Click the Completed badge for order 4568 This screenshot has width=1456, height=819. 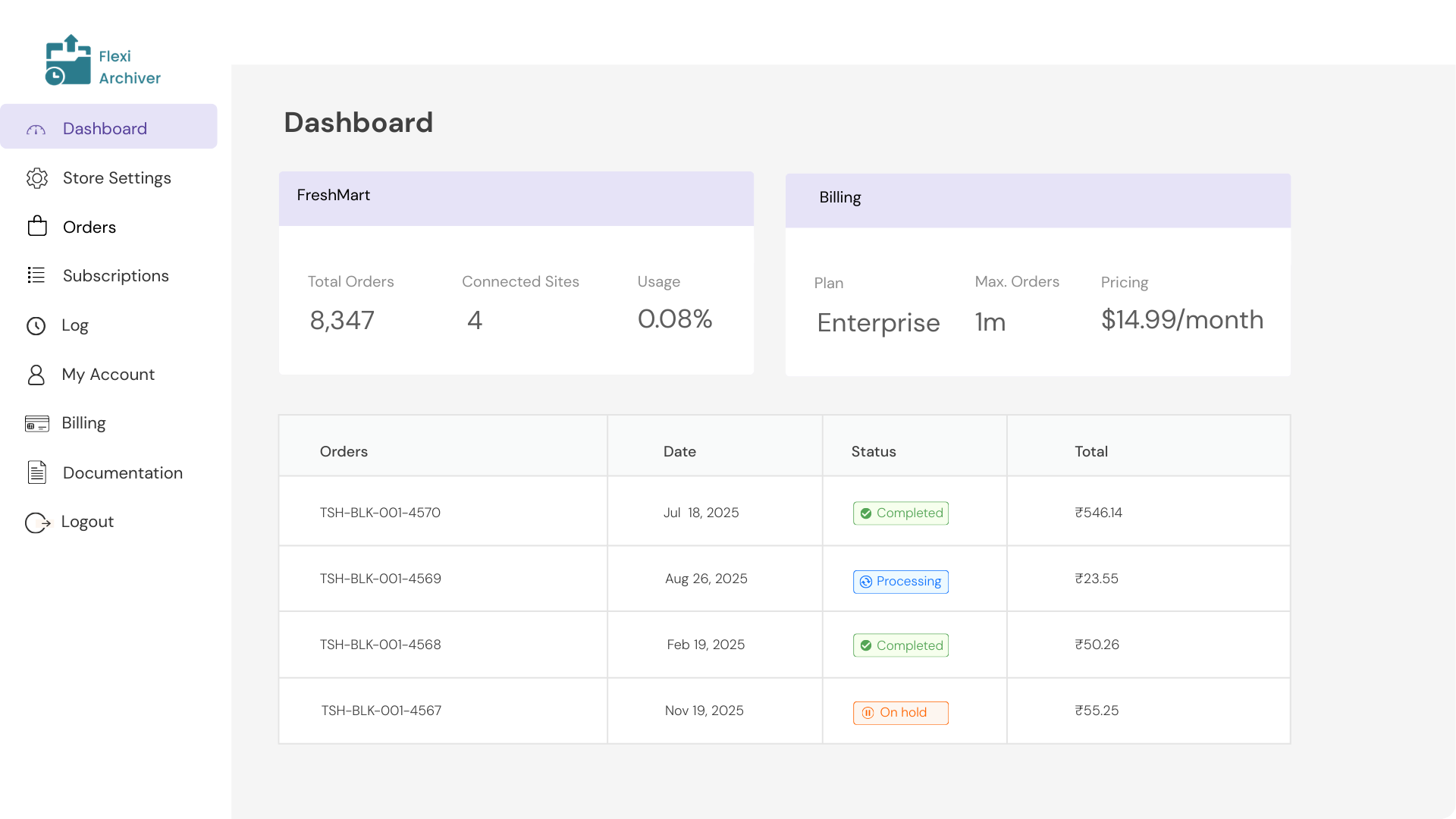click(x=900, y=645)
